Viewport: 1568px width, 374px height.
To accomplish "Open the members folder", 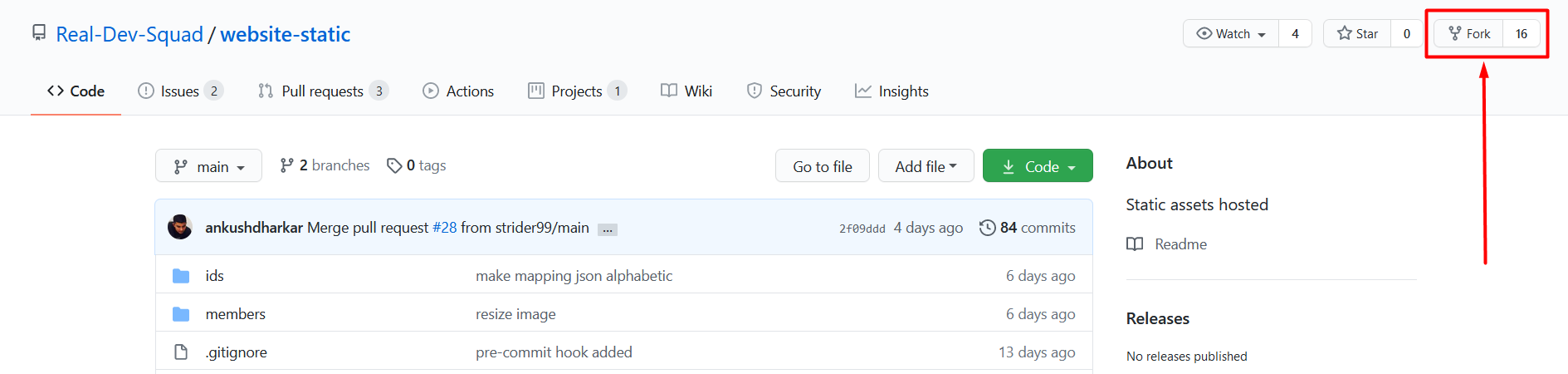I will [x=236, y=314].
